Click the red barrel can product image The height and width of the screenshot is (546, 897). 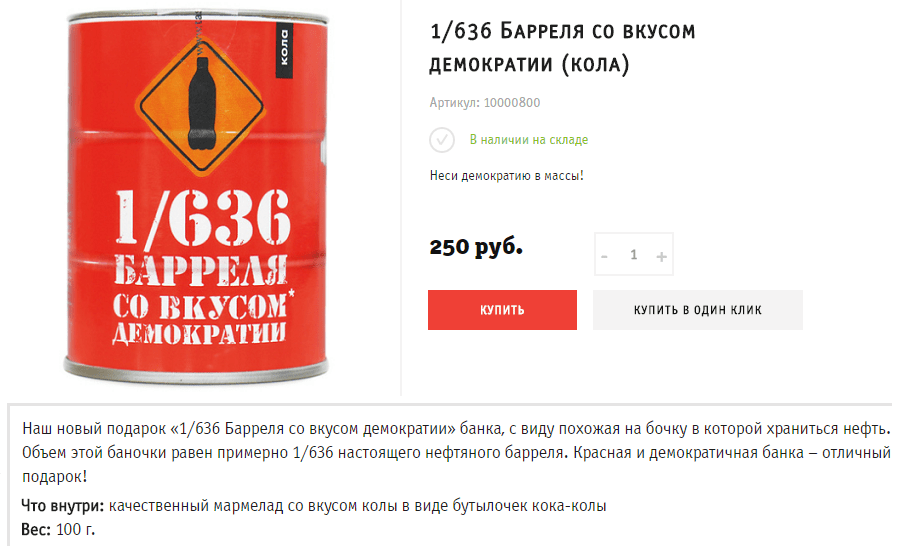pyautogui.click(x=197, y=196)
